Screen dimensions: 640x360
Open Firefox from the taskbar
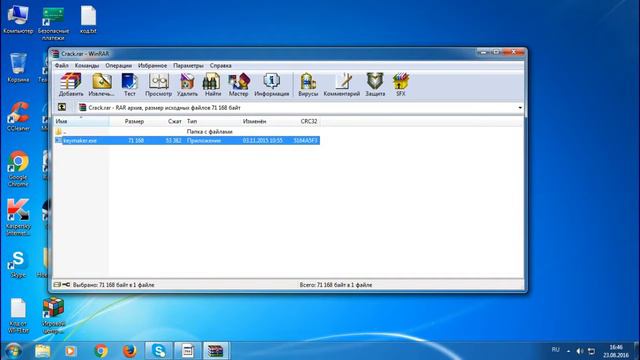[129, 351]
